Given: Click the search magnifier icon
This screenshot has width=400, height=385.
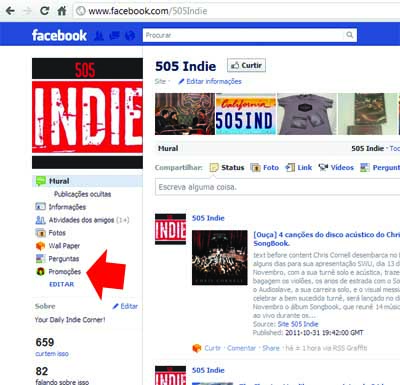Looking at the screenshot, I should click(349, 35).
